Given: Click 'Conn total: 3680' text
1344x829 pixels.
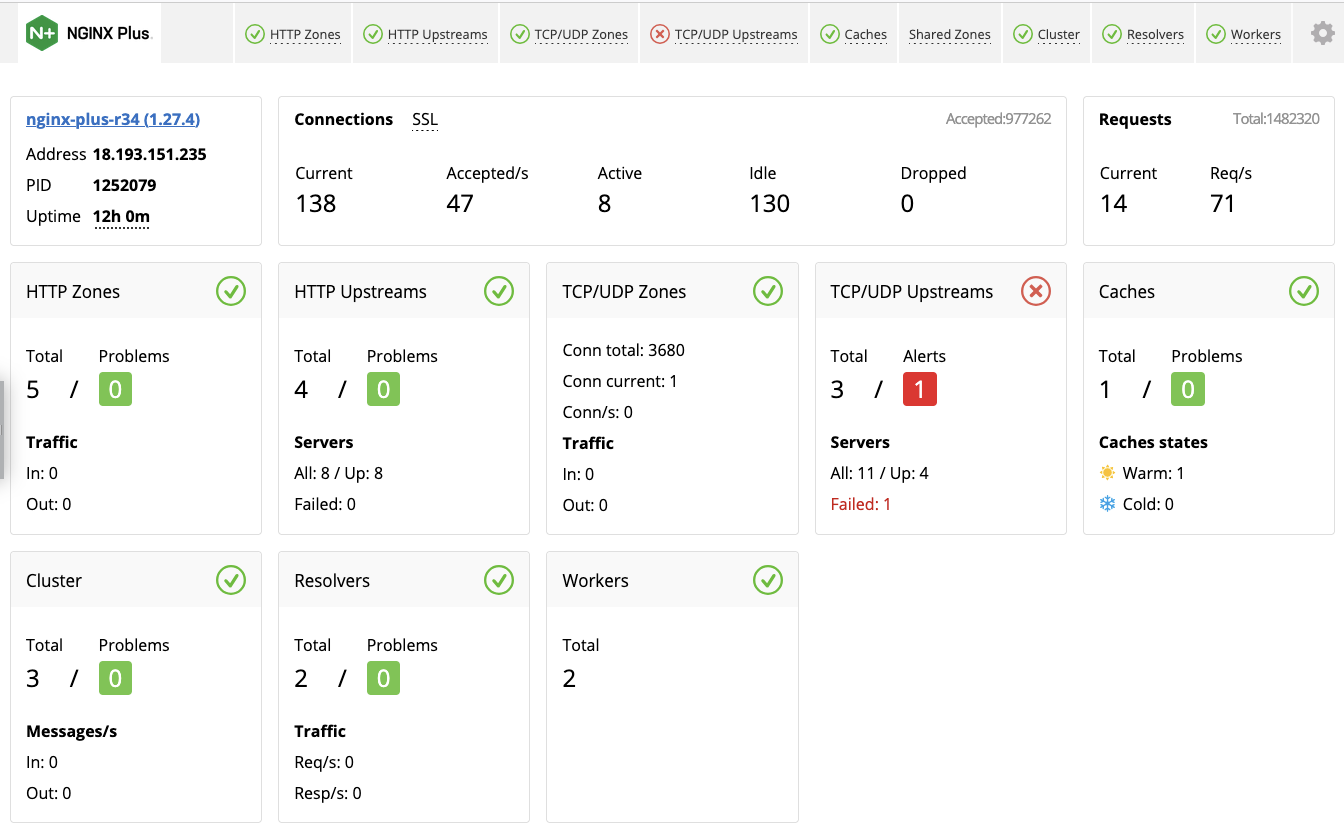Looking at the screenshot, I should pyautogui.click(x=624, y=350).
